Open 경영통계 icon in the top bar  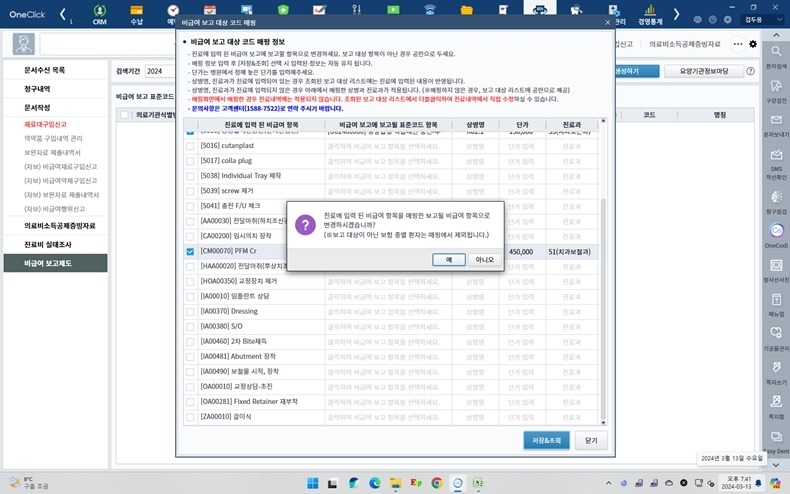(652, 14)
